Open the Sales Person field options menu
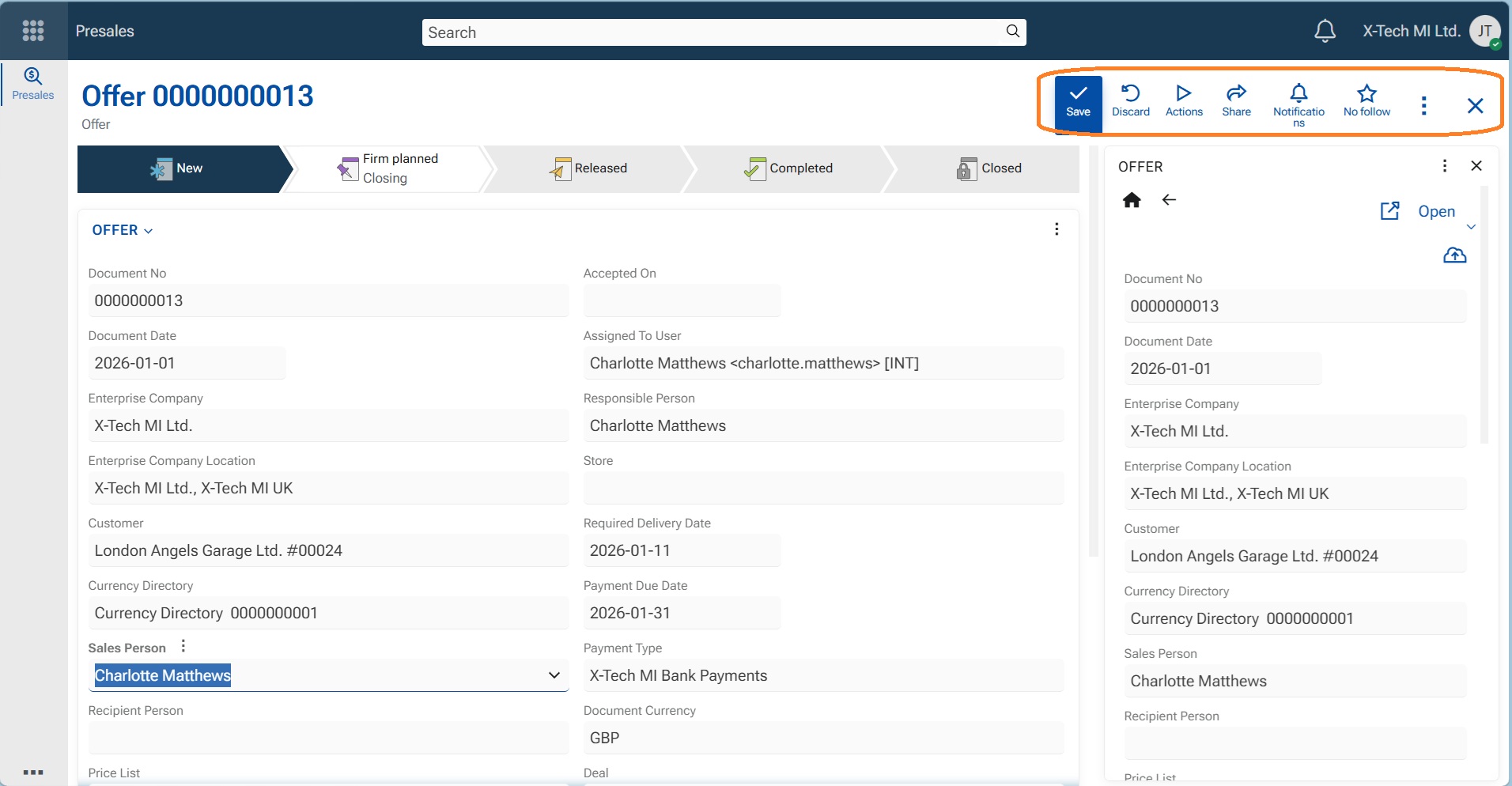Image resolution: width=1512 pixels, height=786 pixels. coord(183,646)
